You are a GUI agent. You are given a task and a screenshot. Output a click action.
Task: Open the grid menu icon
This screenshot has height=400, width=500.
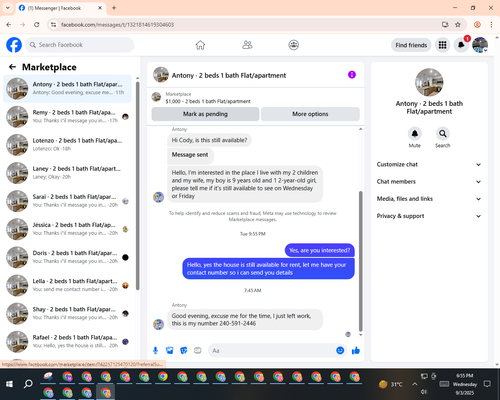442,45
